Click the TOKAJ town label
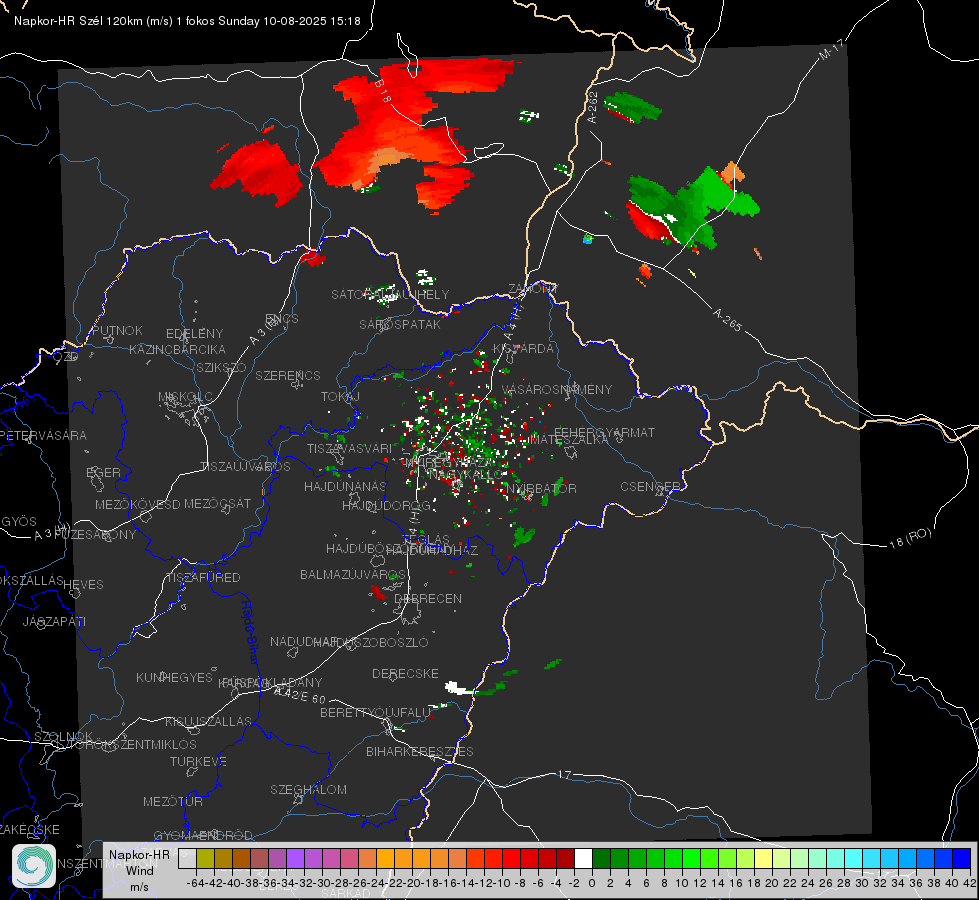The height and width of the screenshot is (900, 979). 340,397
